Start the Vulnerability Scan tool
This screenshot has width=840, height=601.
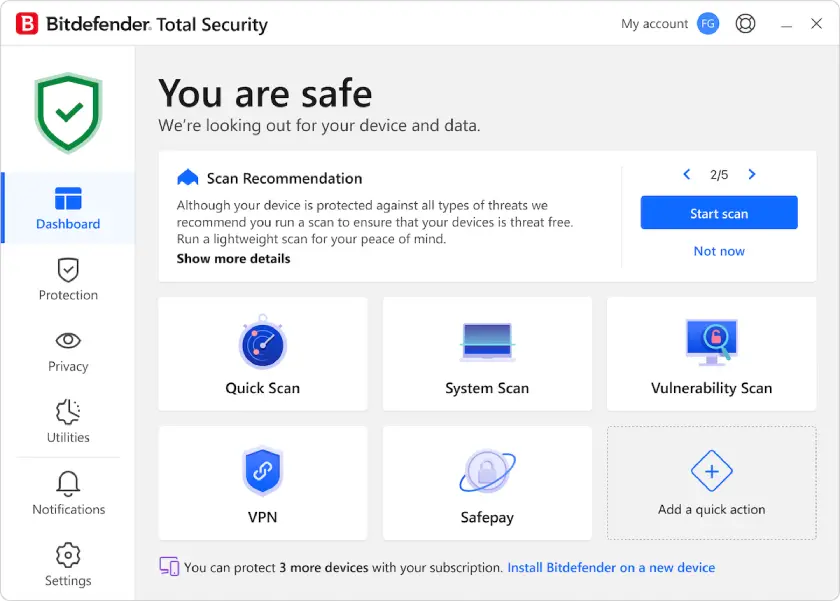[711, 354]
